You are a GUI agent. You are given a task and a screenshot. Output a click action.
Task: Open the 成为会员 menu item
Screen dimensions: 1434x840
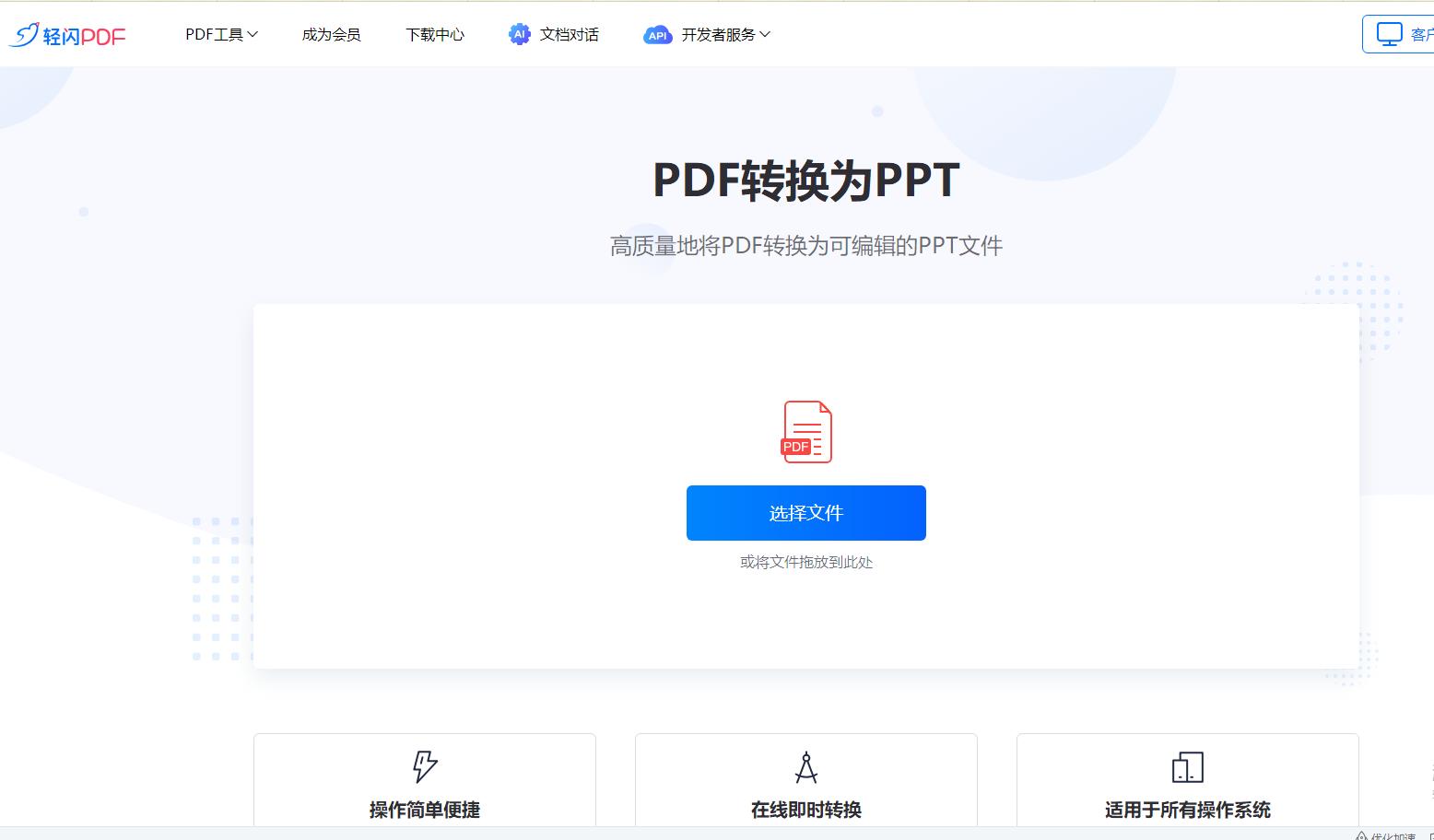tap(331, 34)
